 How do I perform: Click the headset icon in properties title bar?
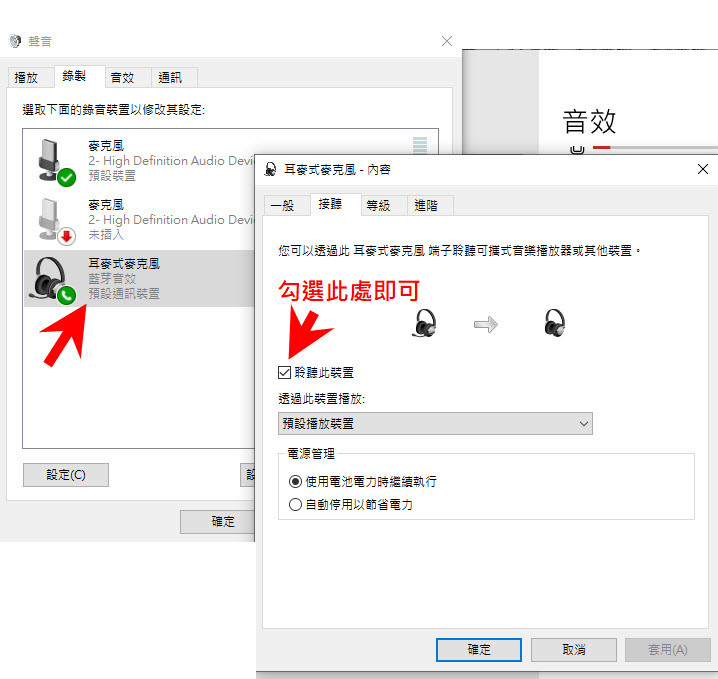point(270,169)
